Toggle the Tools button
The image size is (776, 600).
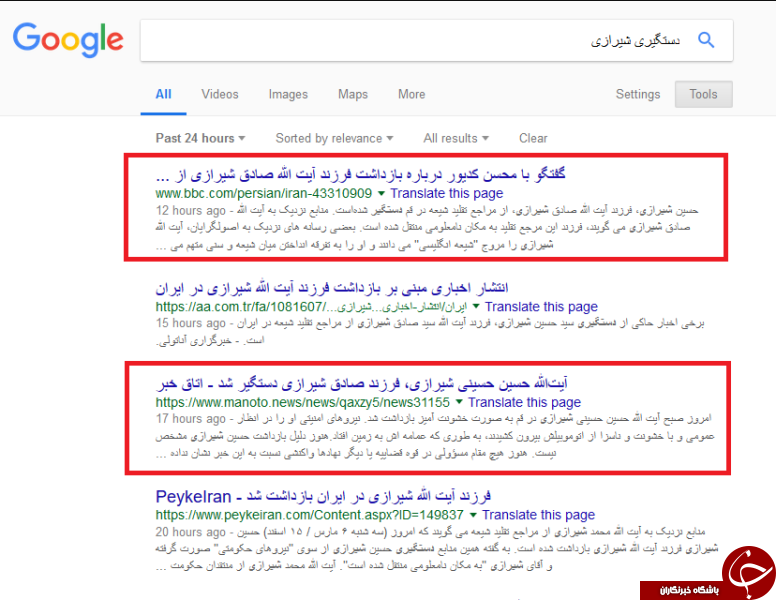point(703,94)
